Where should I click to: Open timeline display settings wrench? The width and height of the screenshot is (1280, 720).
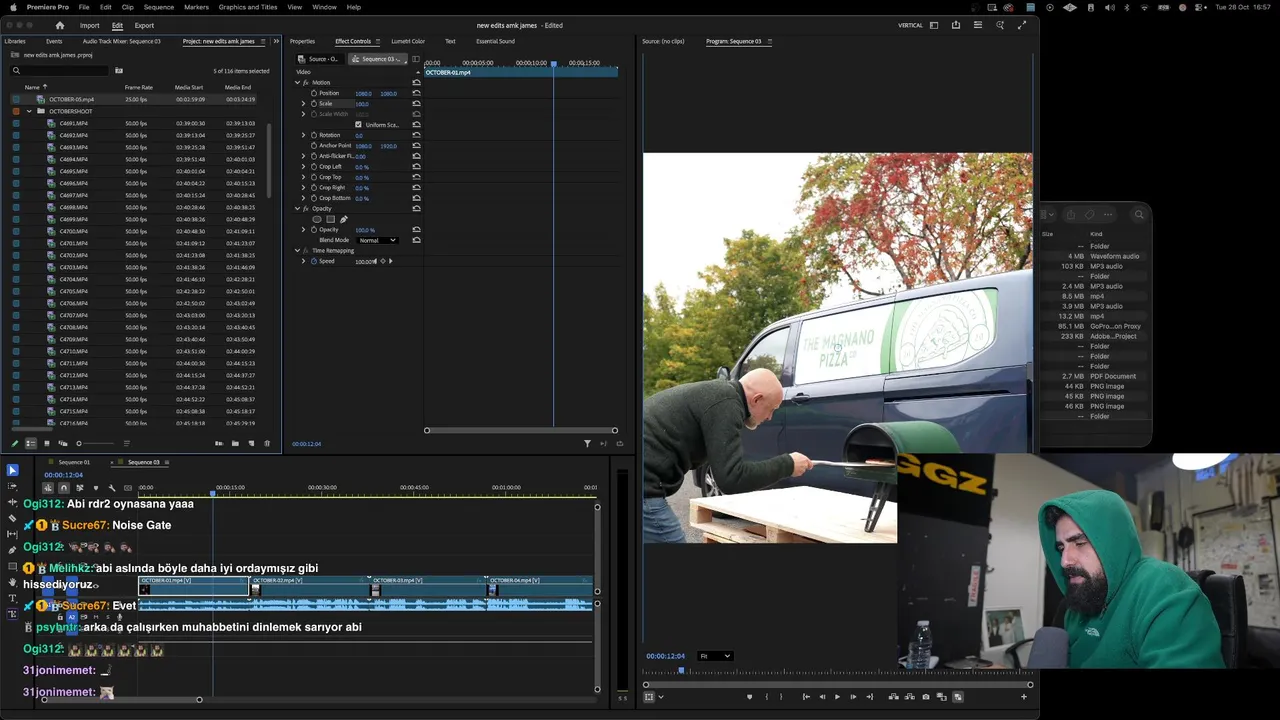(x=112, y=488)
